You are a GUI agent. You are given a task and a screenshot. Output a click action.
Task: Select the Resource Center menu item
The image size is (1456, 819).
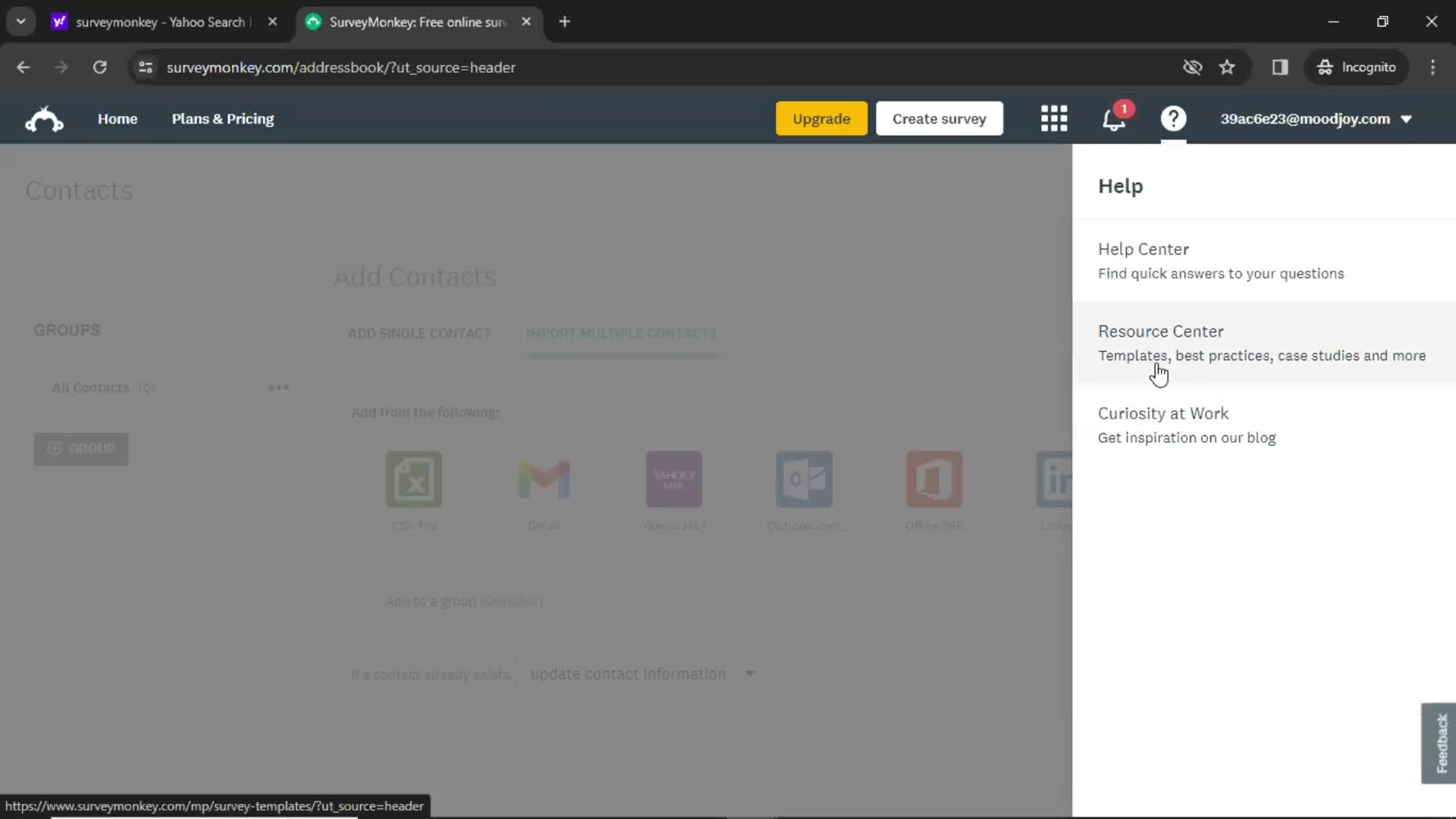(1161, 331)
